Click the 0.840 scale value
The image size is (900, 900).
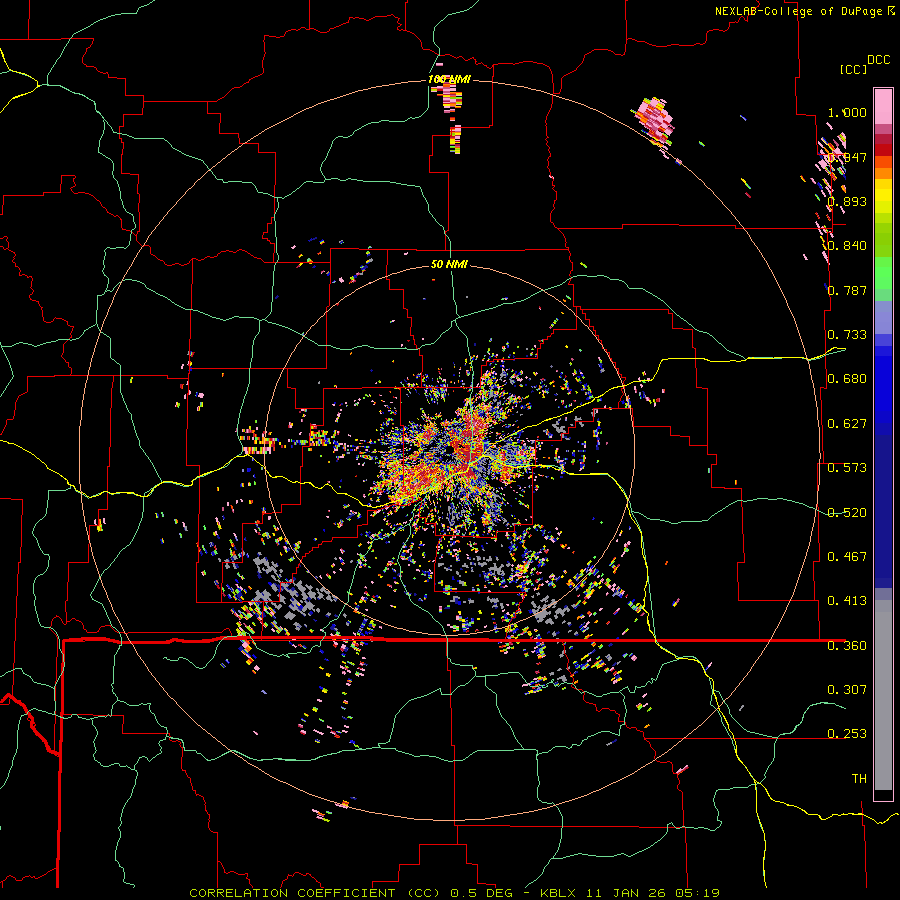coord(847,246)
